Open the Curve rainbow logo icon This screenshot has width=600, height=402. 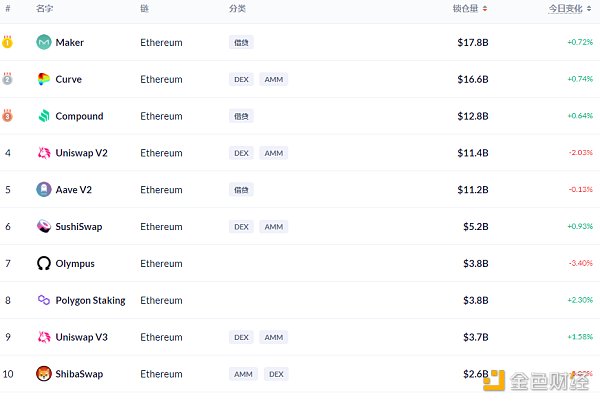pyautogui.click(x=44, y=79)
